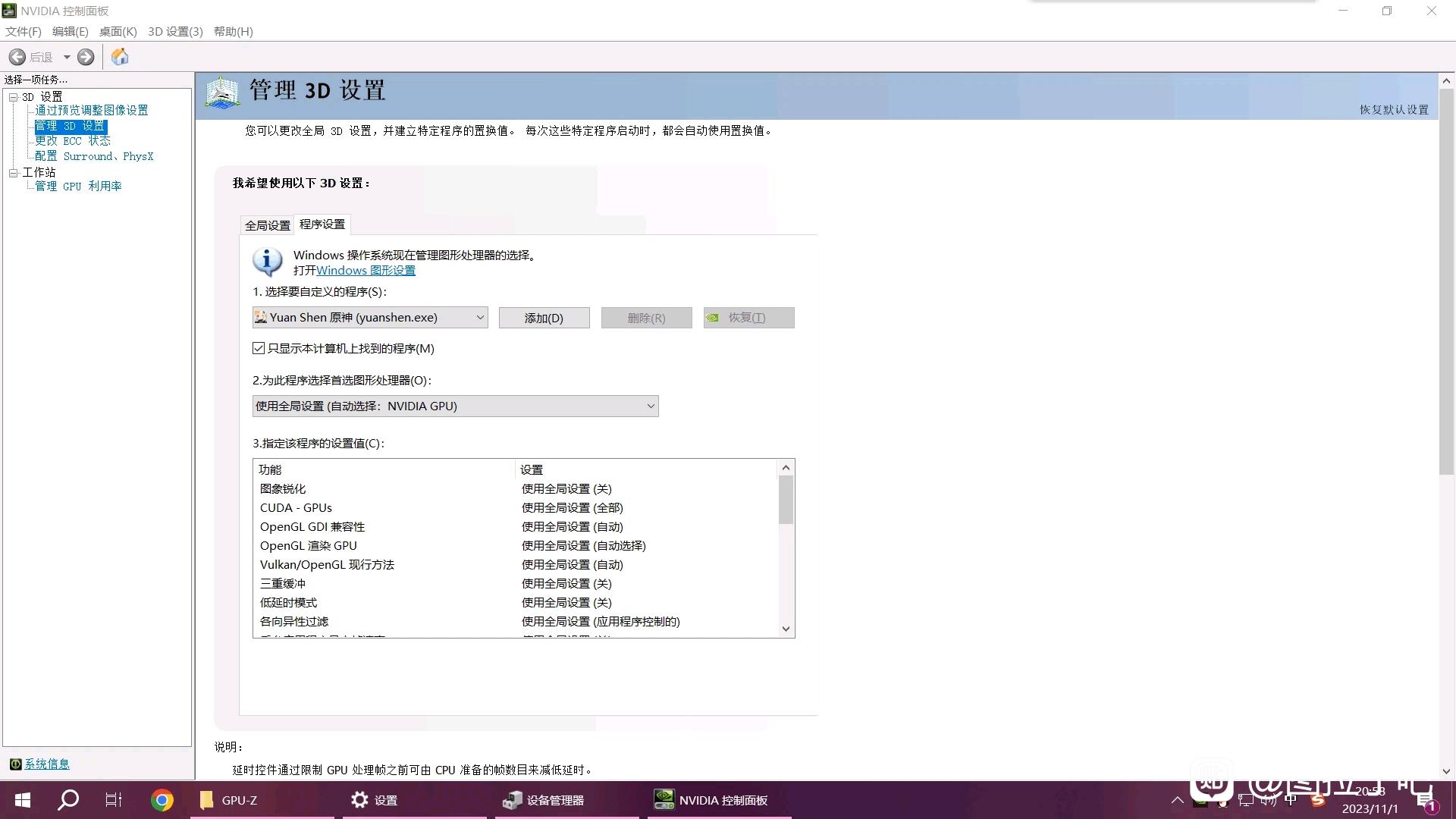Open the Yuan Shen program selection dropdown
The height and width of the screenshot is (819, 1456).
[x=370, y=318]
